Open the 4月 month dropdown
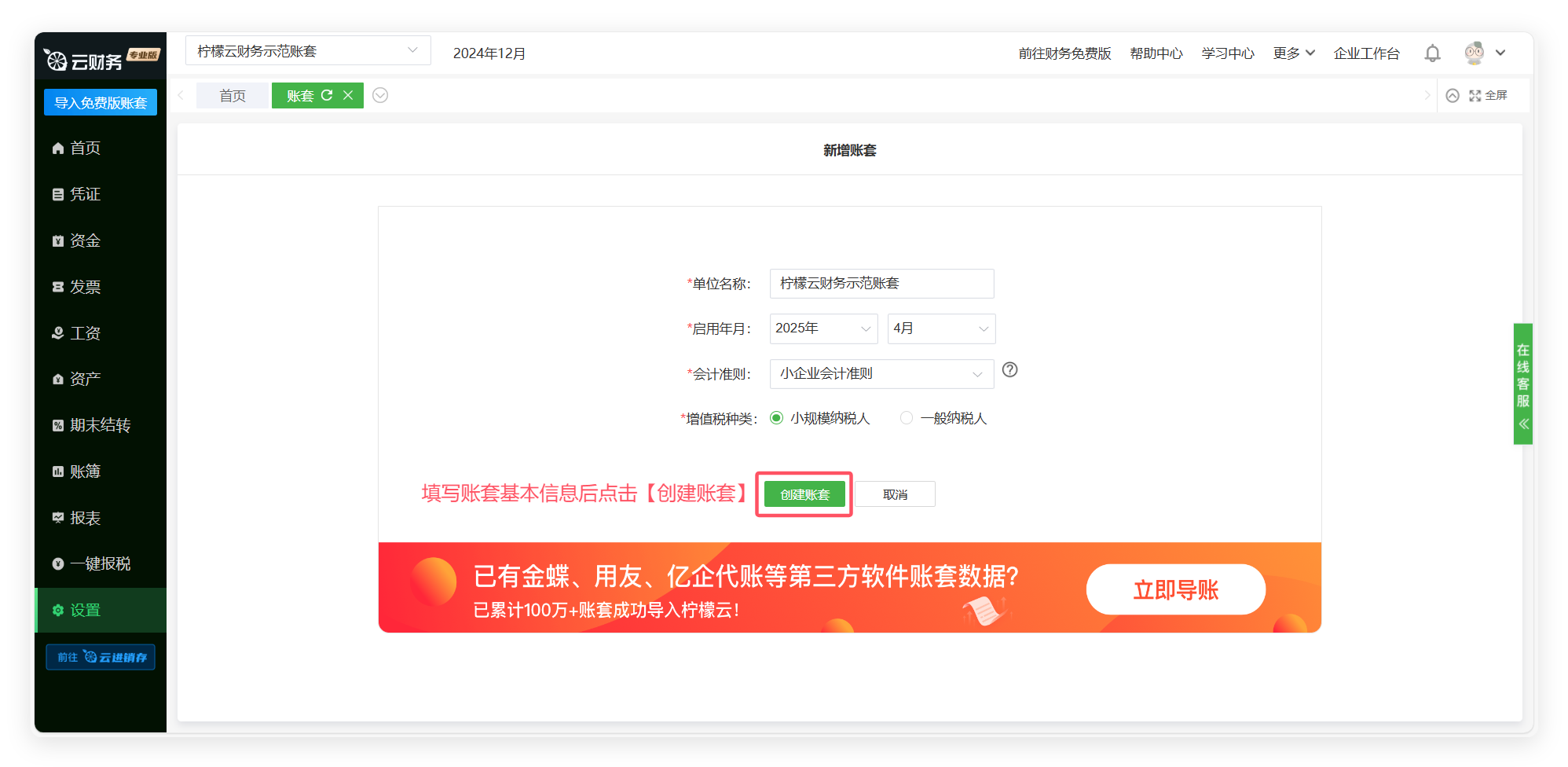 click(941, 328)
